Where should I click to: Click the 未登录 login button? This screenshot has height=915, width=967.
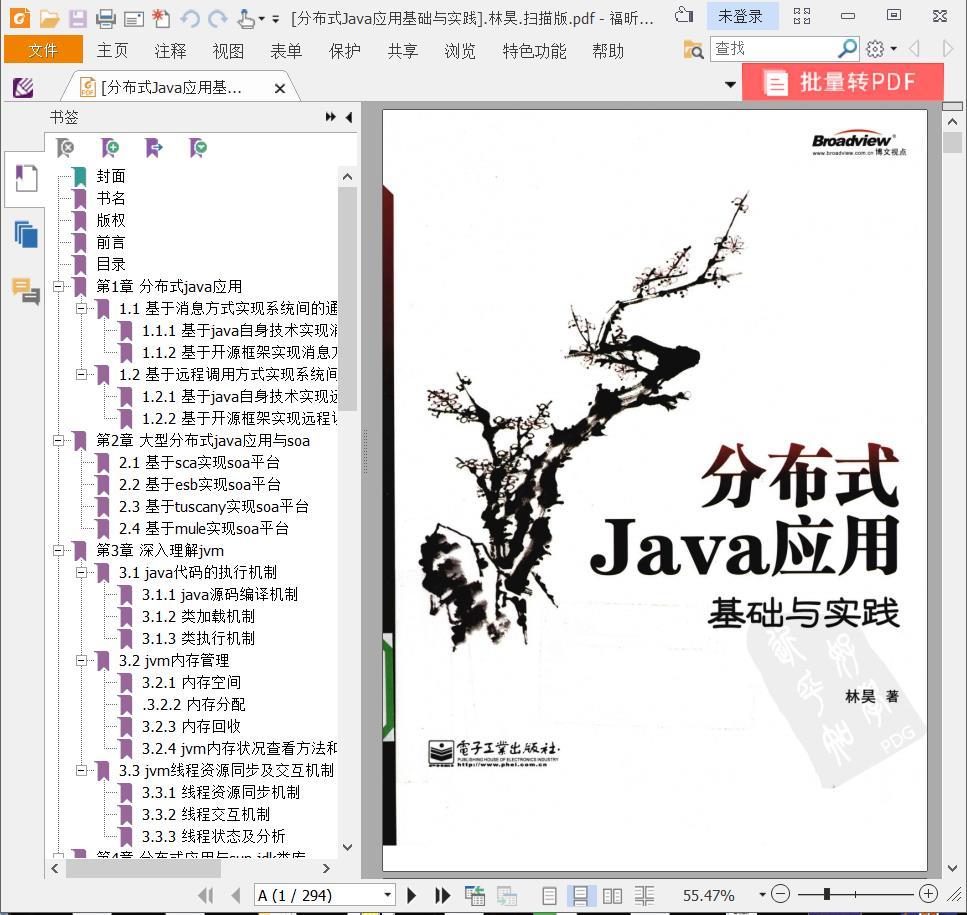tap(741, 16)
